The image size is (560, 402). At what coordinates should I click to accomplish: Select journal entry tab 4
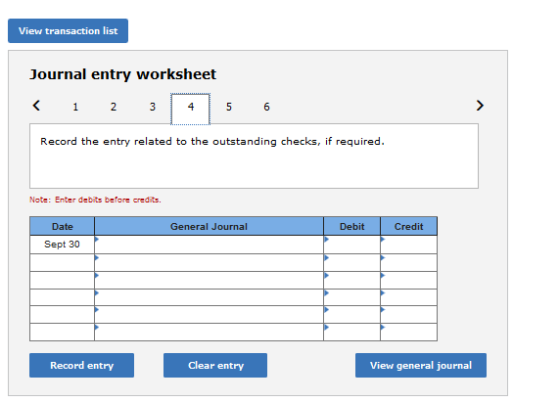(x=190, y=109)
